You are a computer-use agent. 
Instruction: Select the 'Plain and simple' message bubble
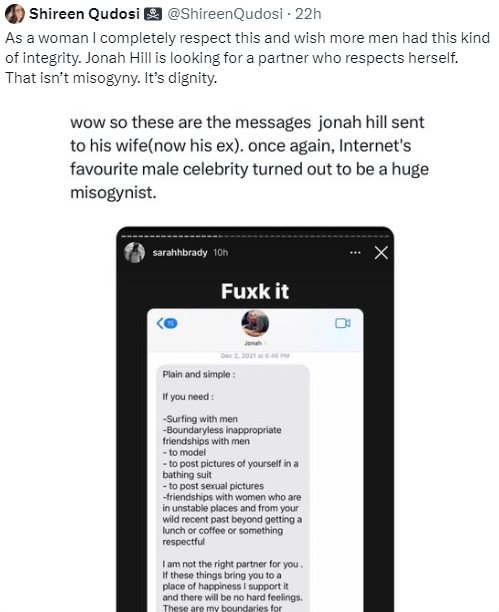click(x=233, y=488)
